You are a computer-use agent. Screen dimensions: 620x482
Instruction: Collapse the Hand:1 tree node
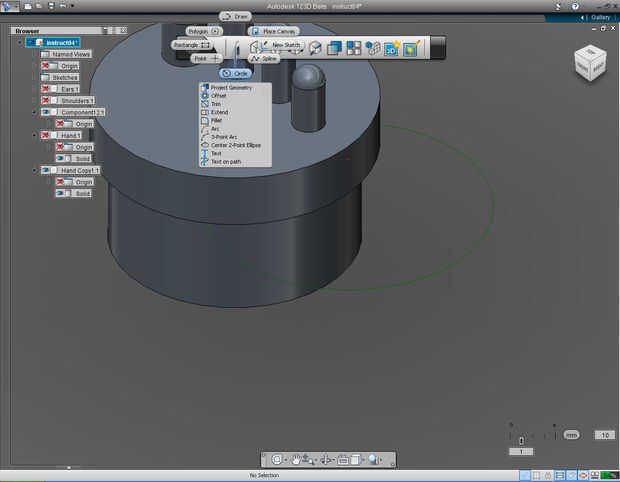click(34, 135)
